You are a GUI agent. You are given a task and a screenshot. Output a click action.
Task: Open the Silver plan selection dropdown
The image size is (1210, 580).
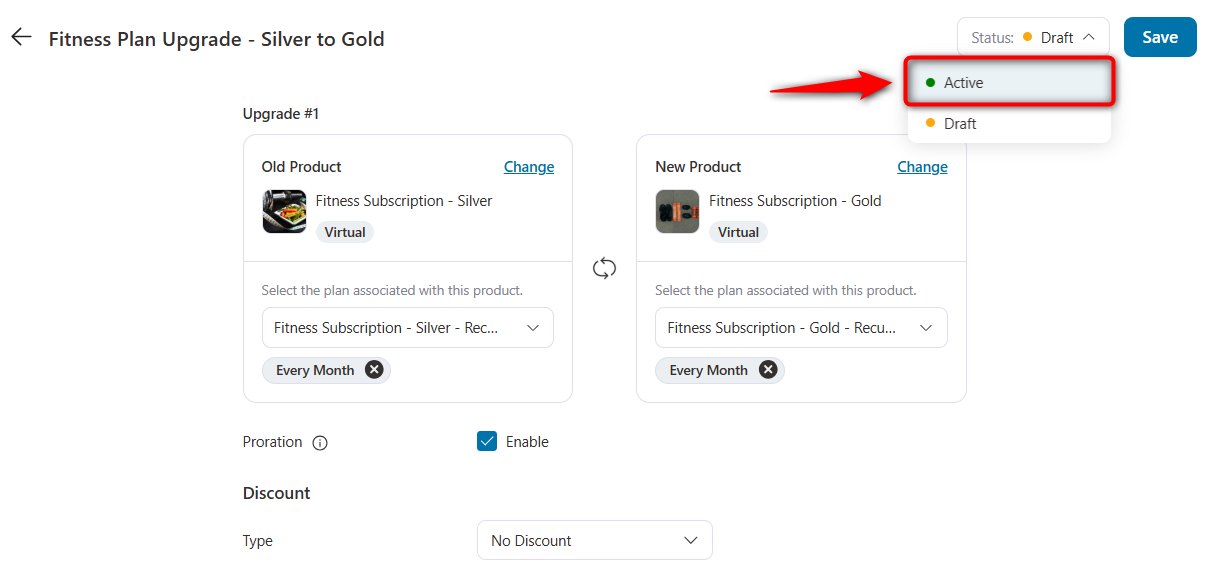[407, 327]
